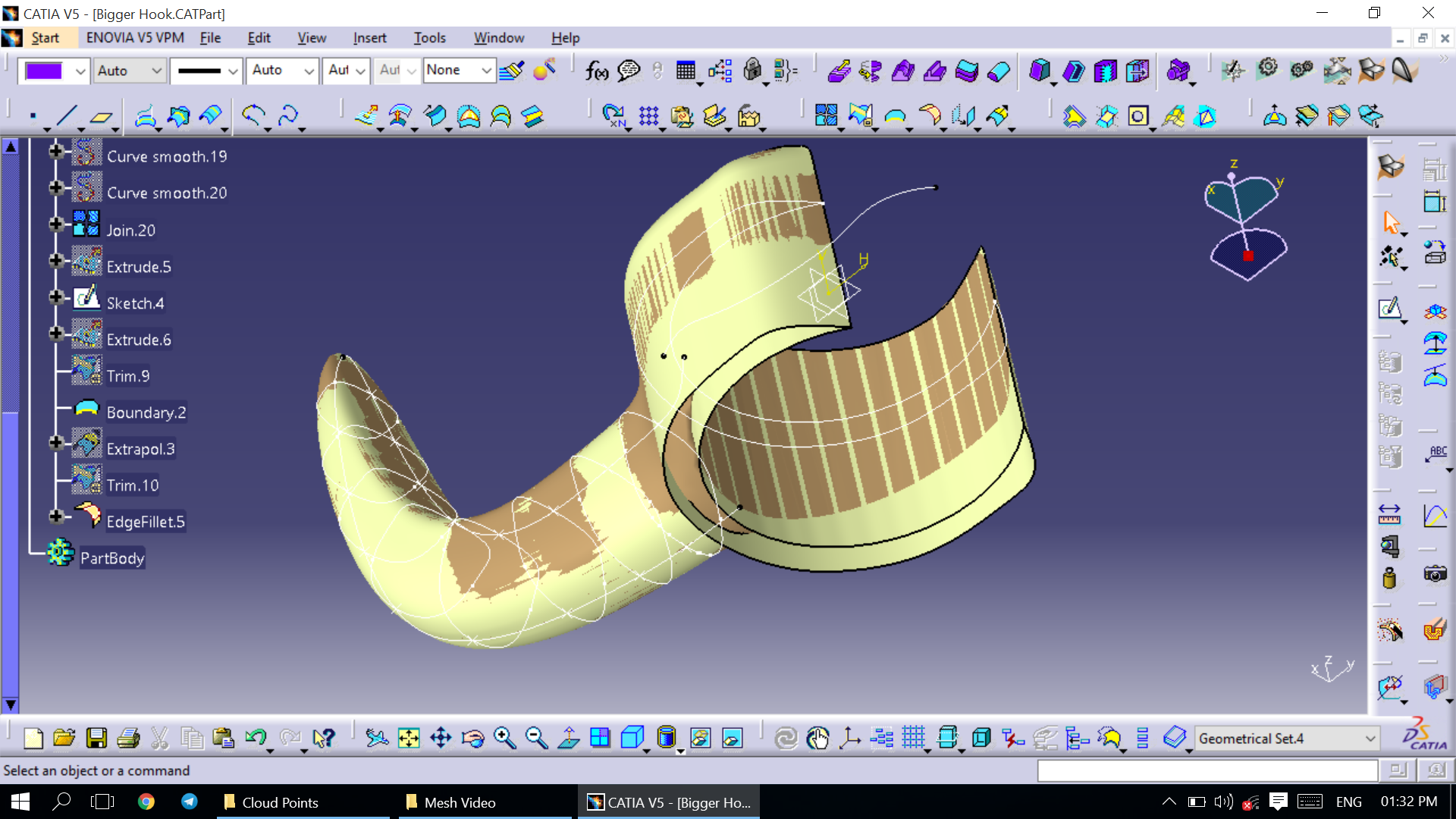Click the What's This help icon
This screenshot has height=819, width=1456.
(x=324, y=738)
